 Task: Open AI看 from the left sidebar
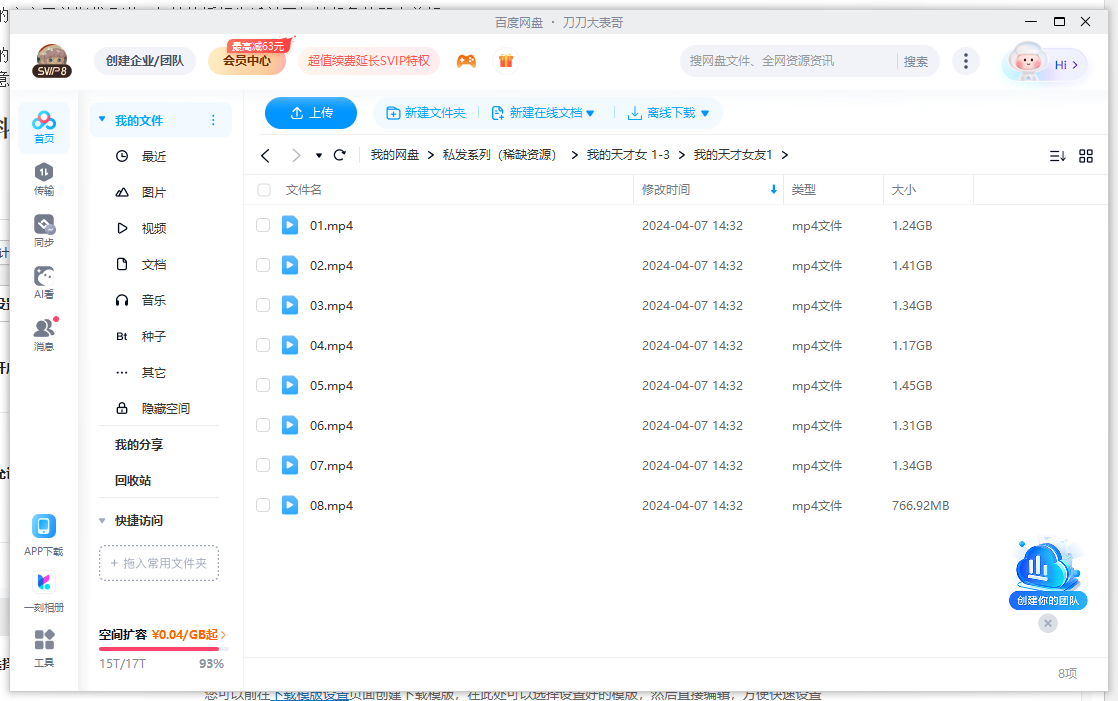(x=43, y=280)
